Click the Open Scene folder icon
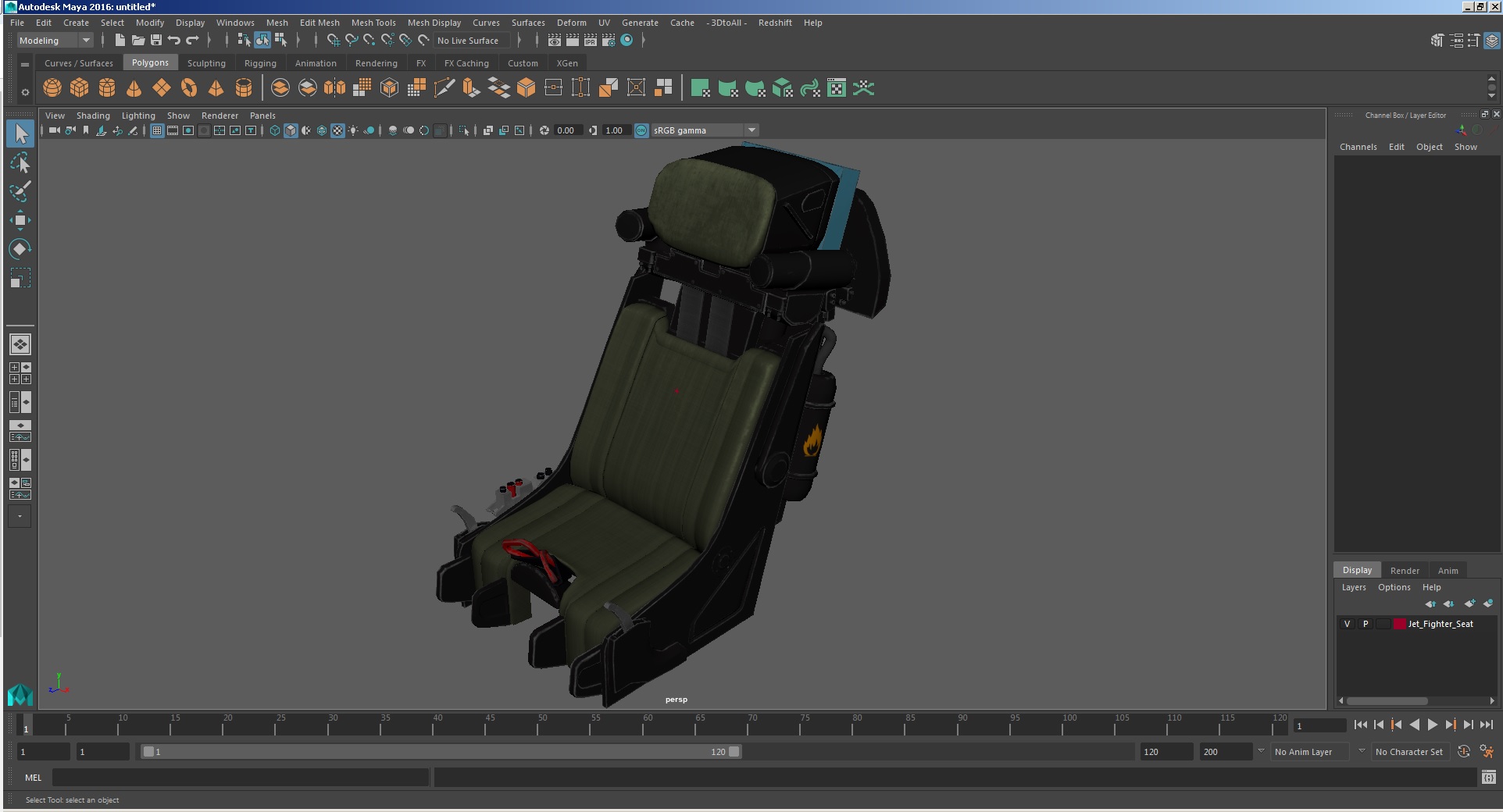The width and height of the screenshot is (1503, 812). coord(138,41)
